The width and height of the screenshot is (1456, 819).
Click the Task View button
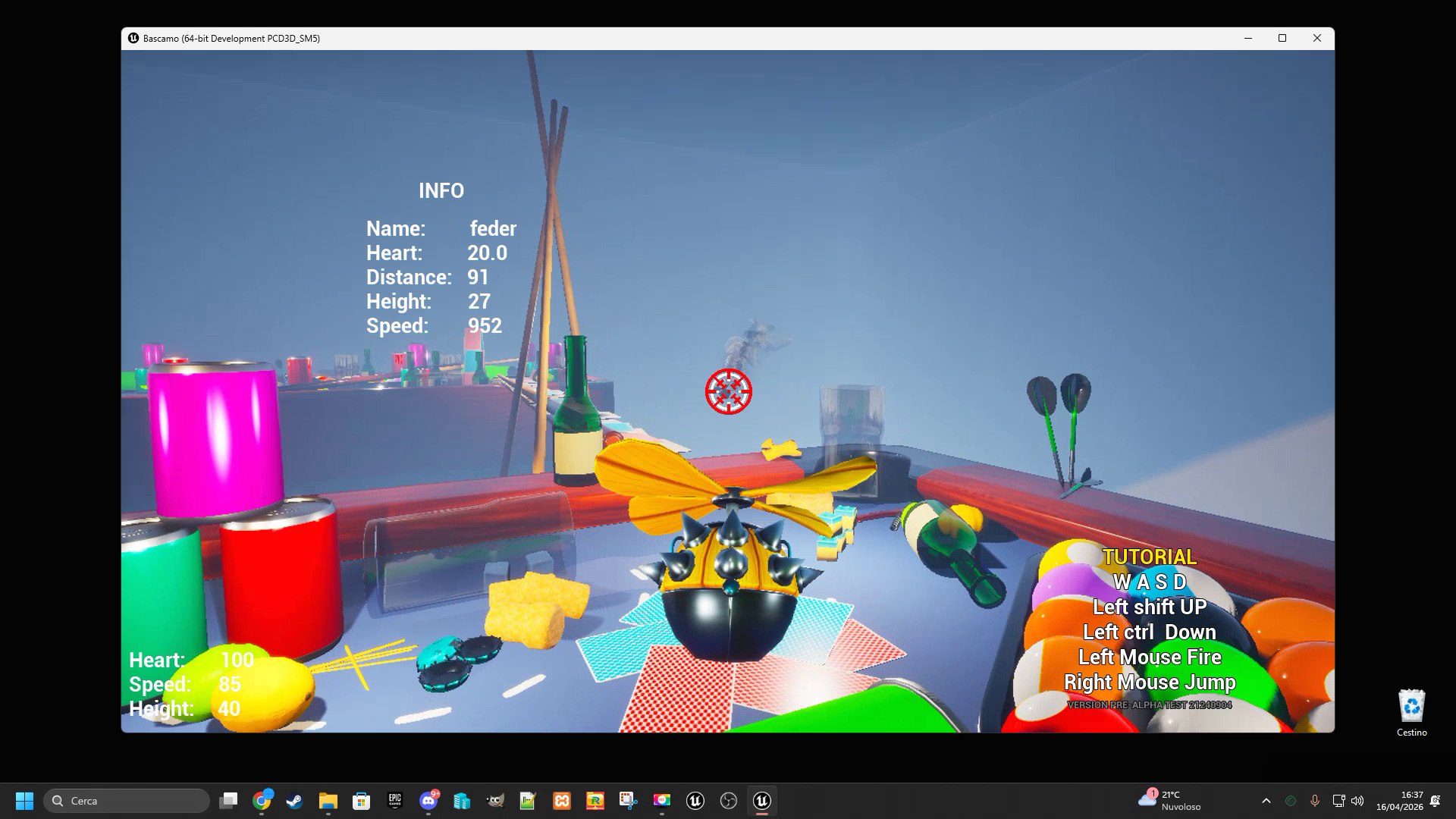tap(228, 801)
